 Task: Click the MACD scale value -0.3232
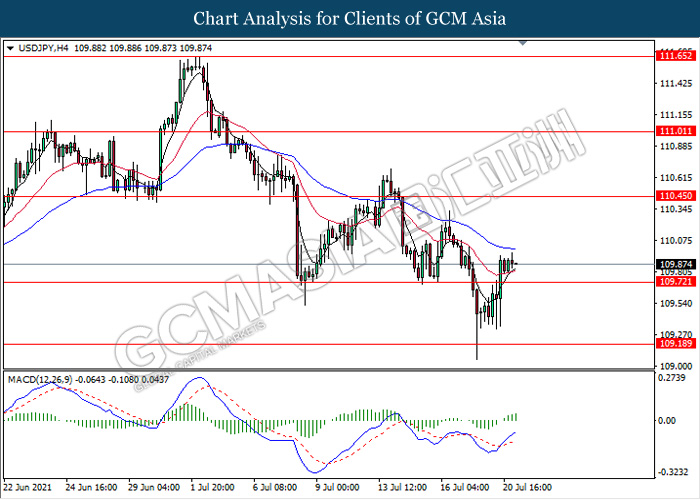pyautogui.click(x=674, y=472)
